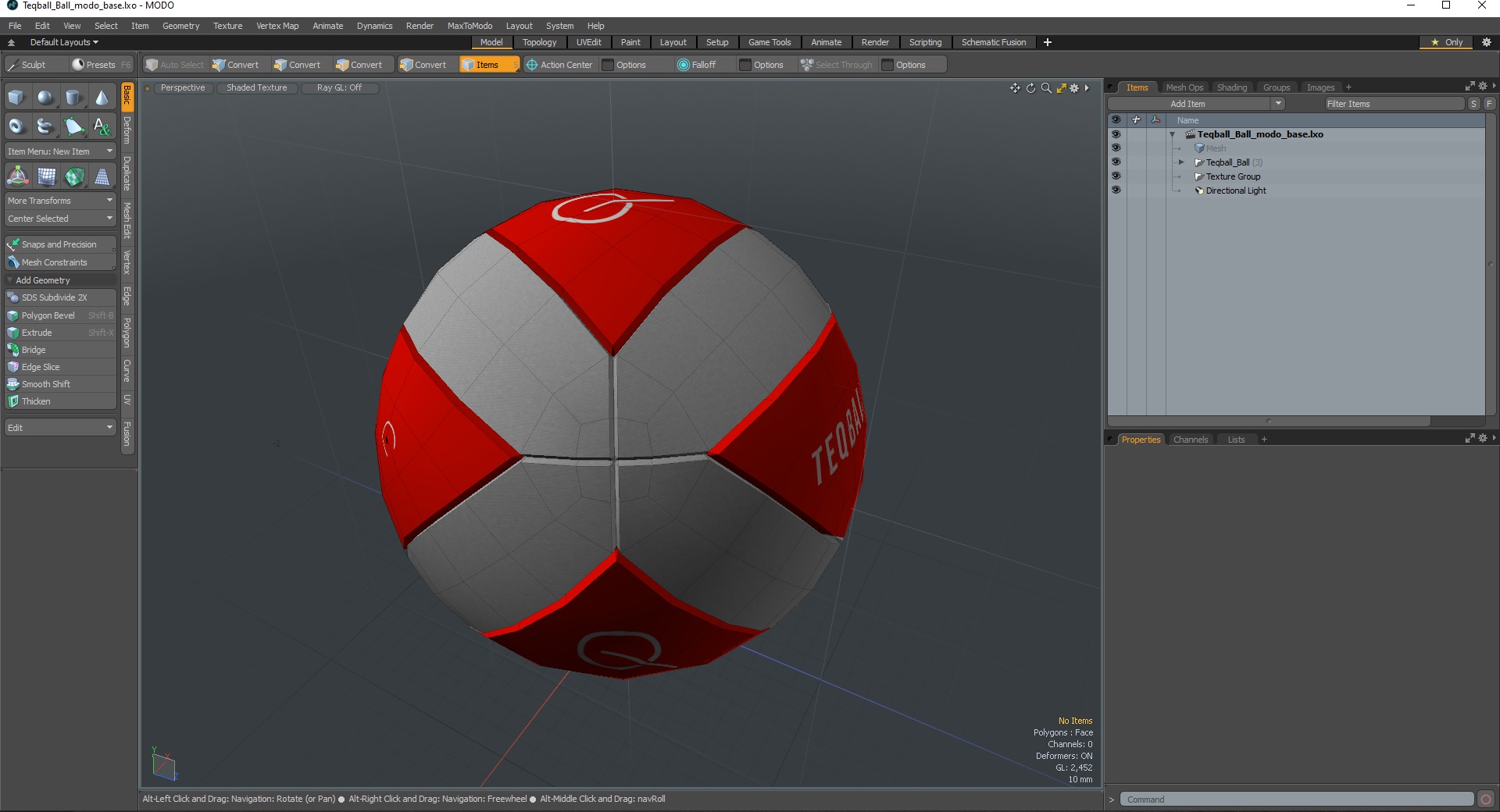
Task: Click the Thicken tool
Action: tap(60, 401)
